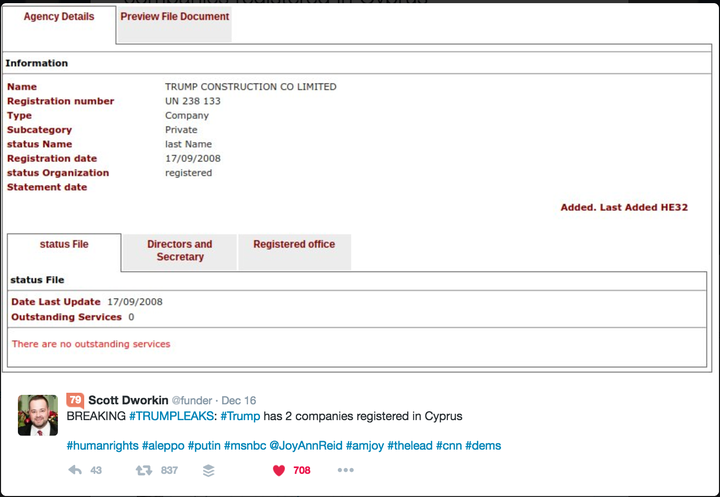720x497 pixels.
Task: Click the 'status Organization' label
Action: pos(58,173)
